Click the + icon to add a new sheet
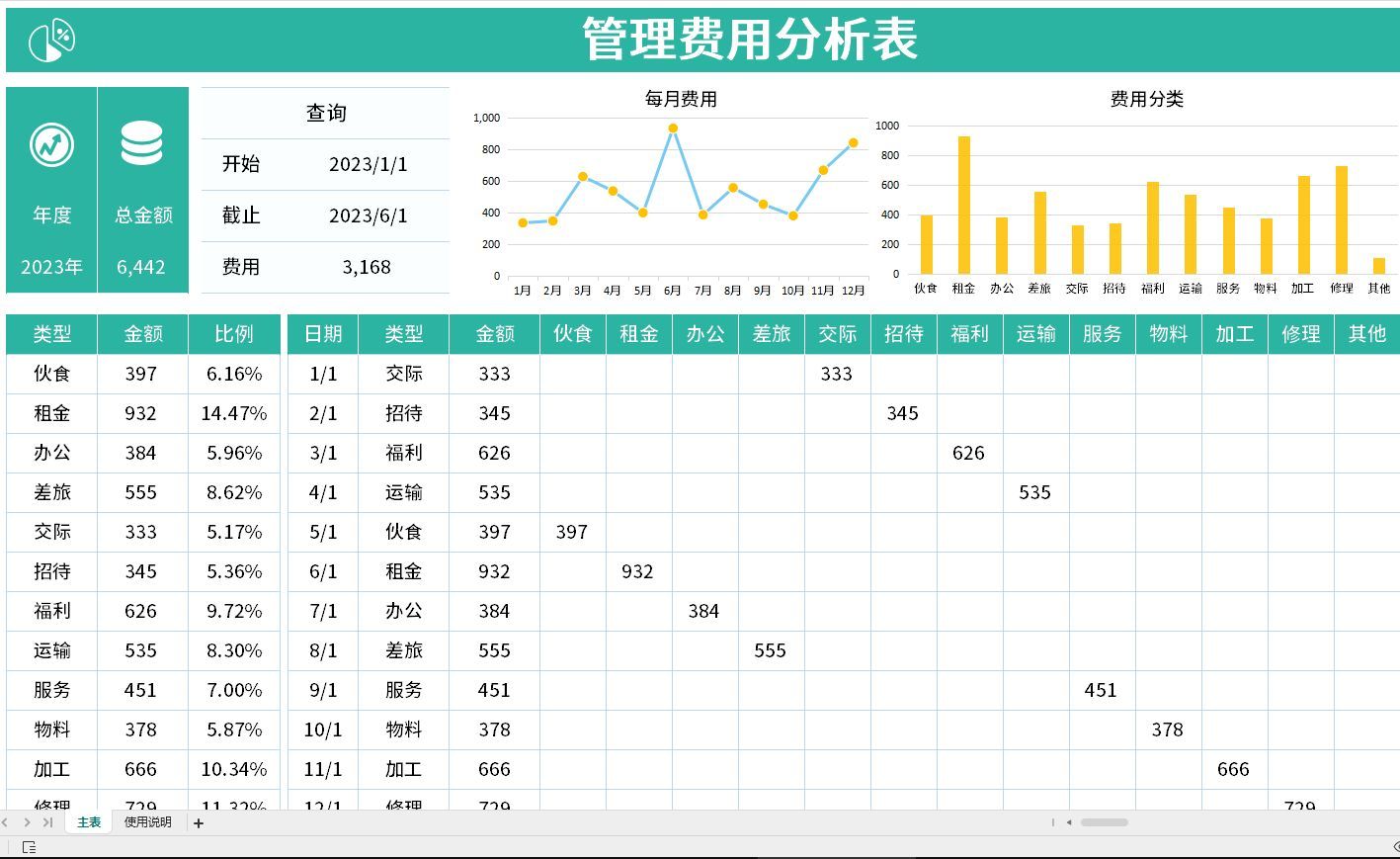This screenshot has width=1400, height=859. [198, 821]
